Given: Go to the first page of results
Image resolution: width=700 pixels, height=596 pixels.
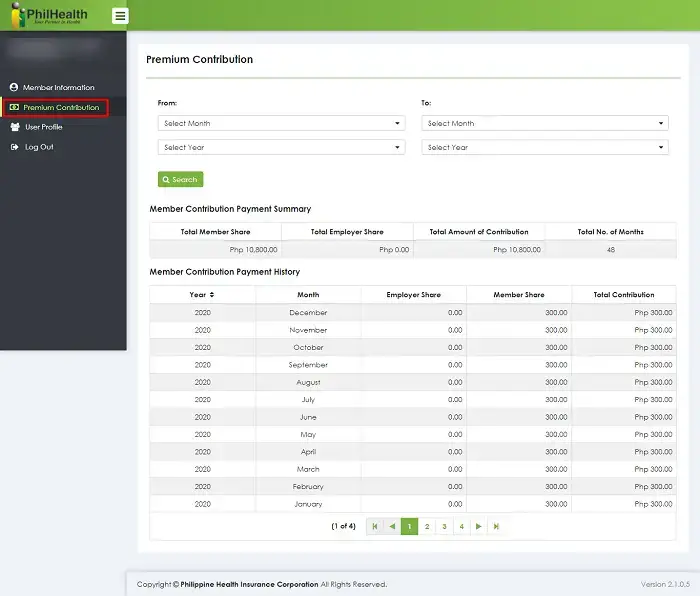Looking at the screenshot, I should 375,526.
